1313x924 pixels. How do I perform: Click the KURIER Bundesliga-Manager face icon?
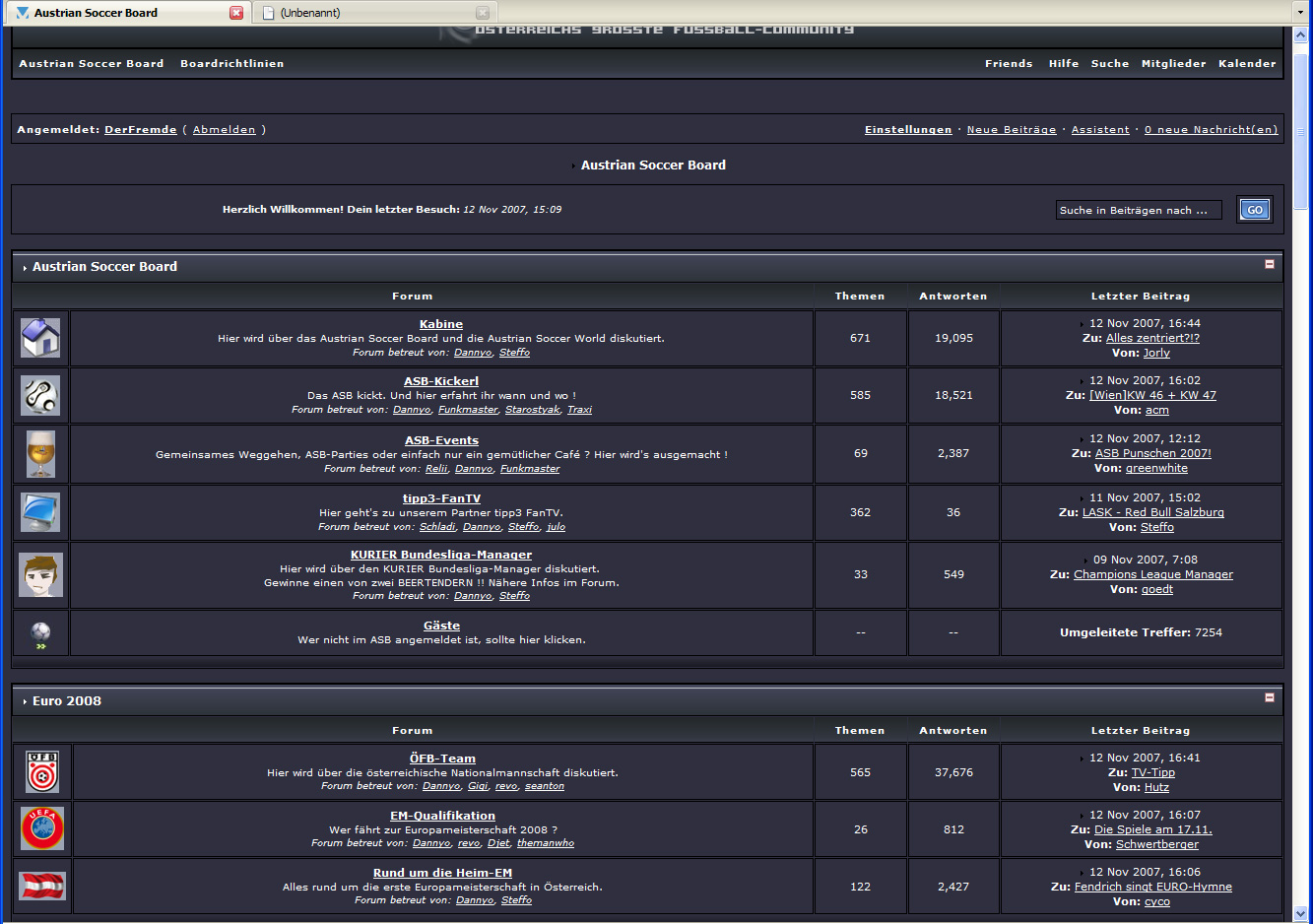40,574
